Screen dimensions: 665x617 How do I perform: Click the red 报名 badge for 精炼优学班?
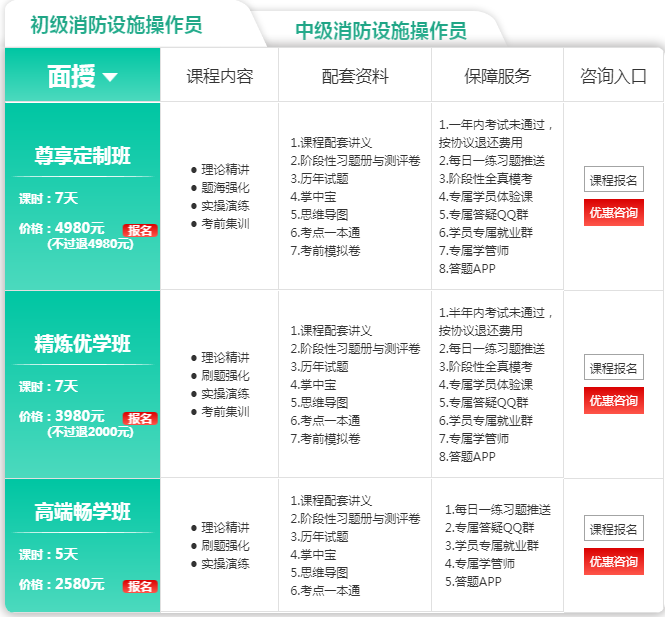click(x=140, y=418)
